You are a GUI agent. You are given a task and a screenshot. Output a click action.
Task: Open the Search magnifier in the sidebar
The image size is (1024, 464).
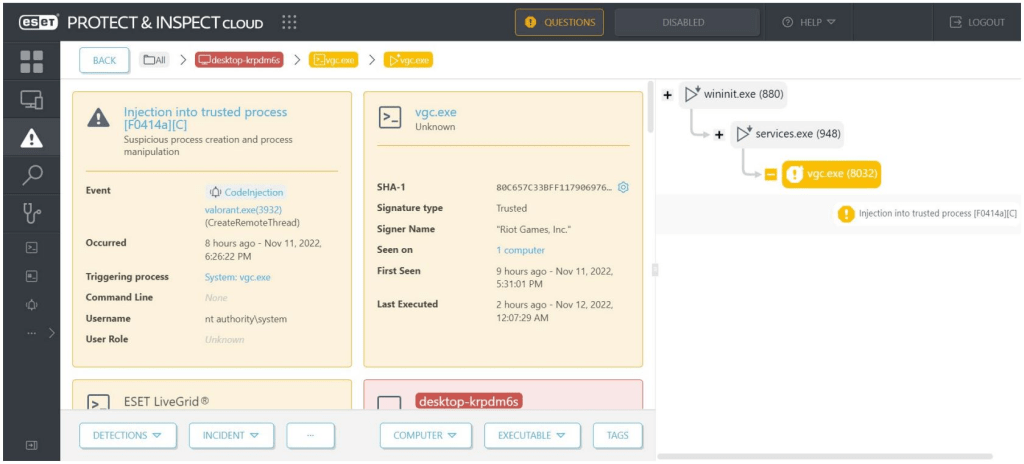pos(31,176)
